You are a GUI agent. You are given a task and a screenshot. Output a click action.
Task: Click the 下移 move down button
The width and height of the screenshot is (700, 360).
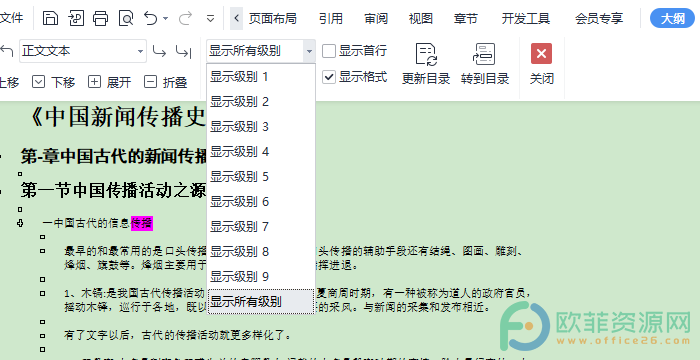tap(54, 82)
